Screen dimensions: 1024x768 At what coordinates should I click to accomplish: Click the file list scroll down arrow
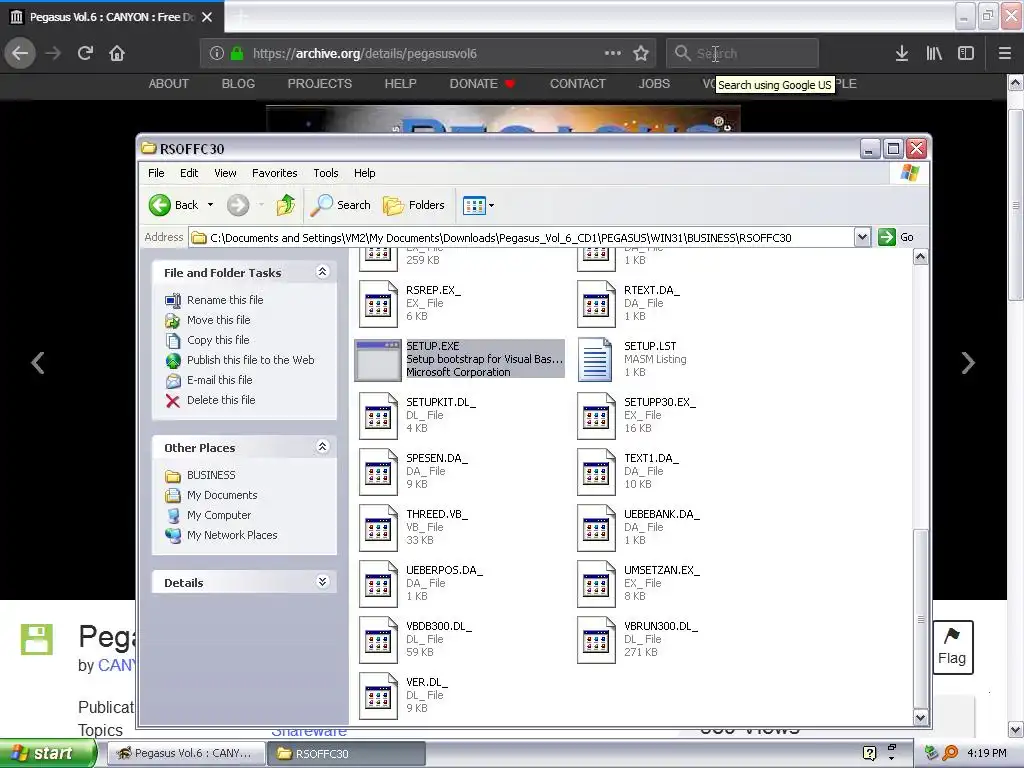920,717
